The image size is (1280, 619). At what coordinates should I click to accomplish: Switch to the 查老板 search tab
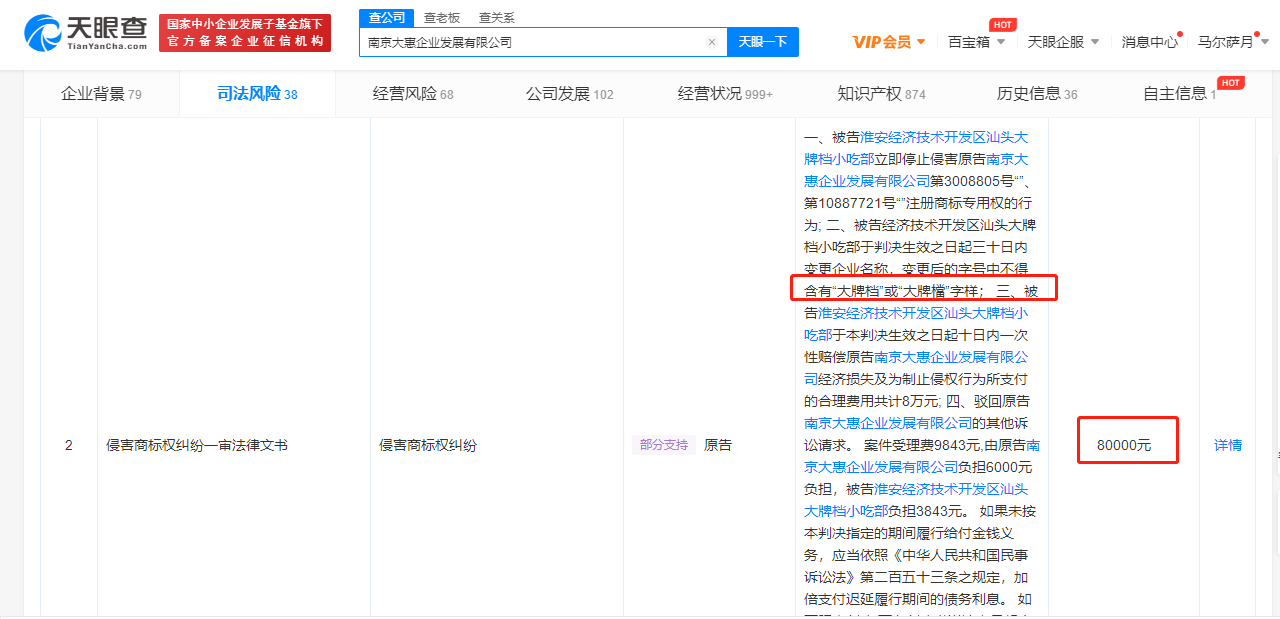(x=442, y=17)
